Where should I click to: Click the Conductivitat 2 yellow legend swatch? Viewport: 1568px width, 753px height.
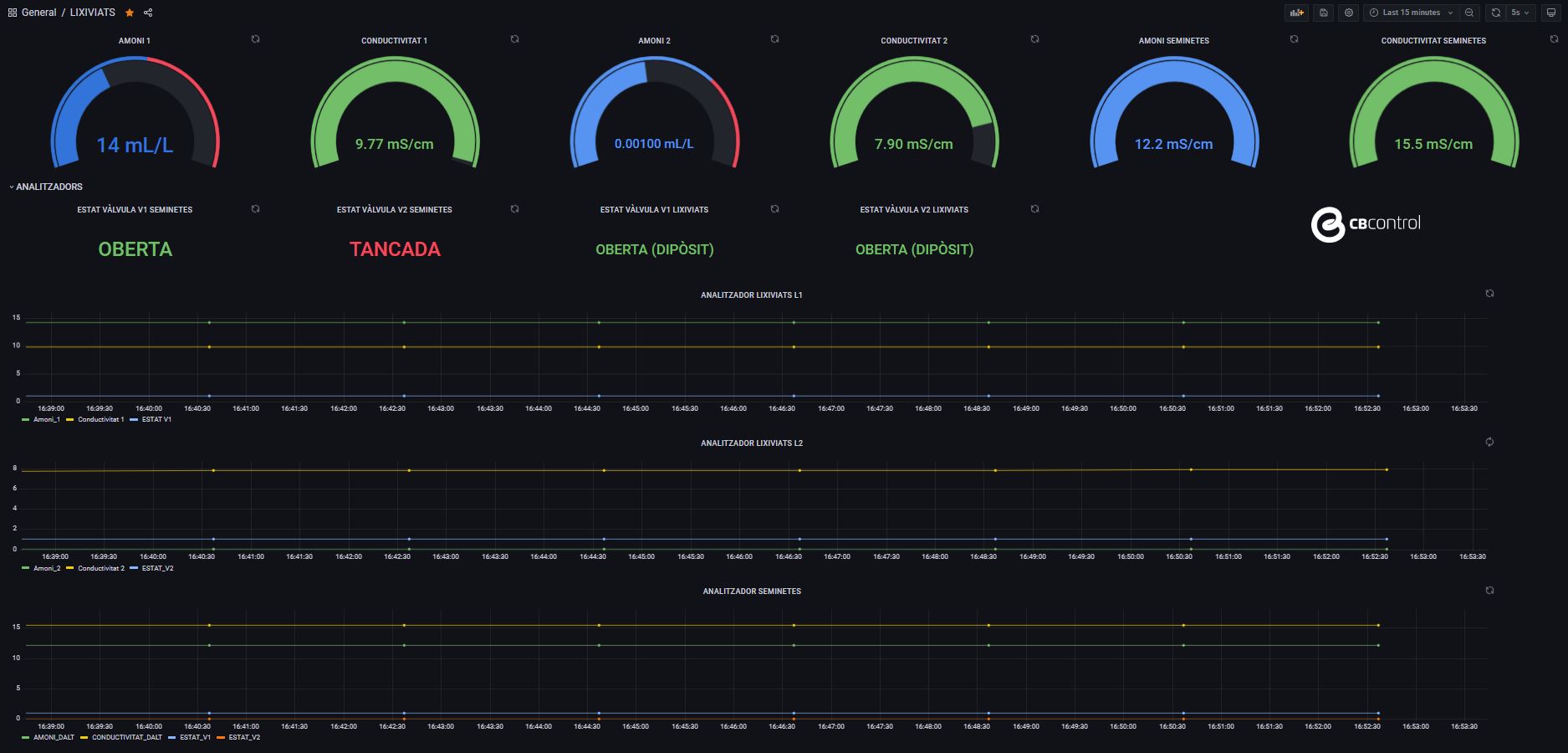(x=70, y=568)
